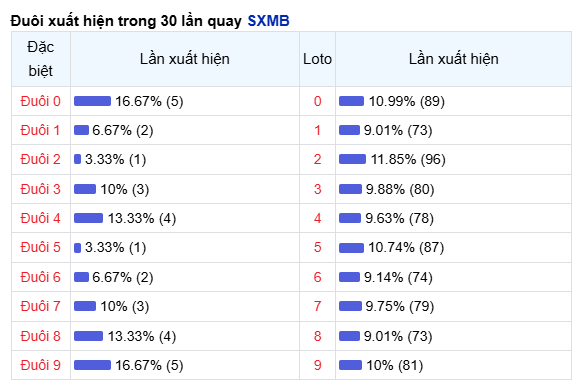This screenshot has width=582, height=383.
Task: Click the Loto column header
Action: (x=317, y=59)
